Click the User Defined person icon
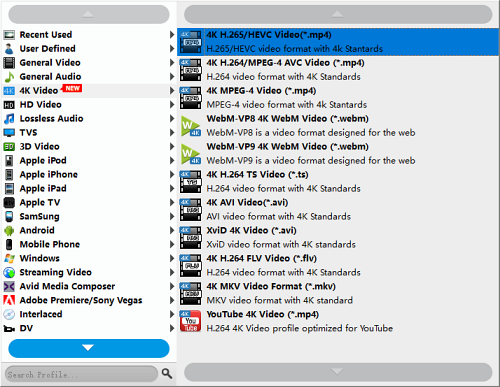This screenshot has height=387, width=500. point(9,49)
